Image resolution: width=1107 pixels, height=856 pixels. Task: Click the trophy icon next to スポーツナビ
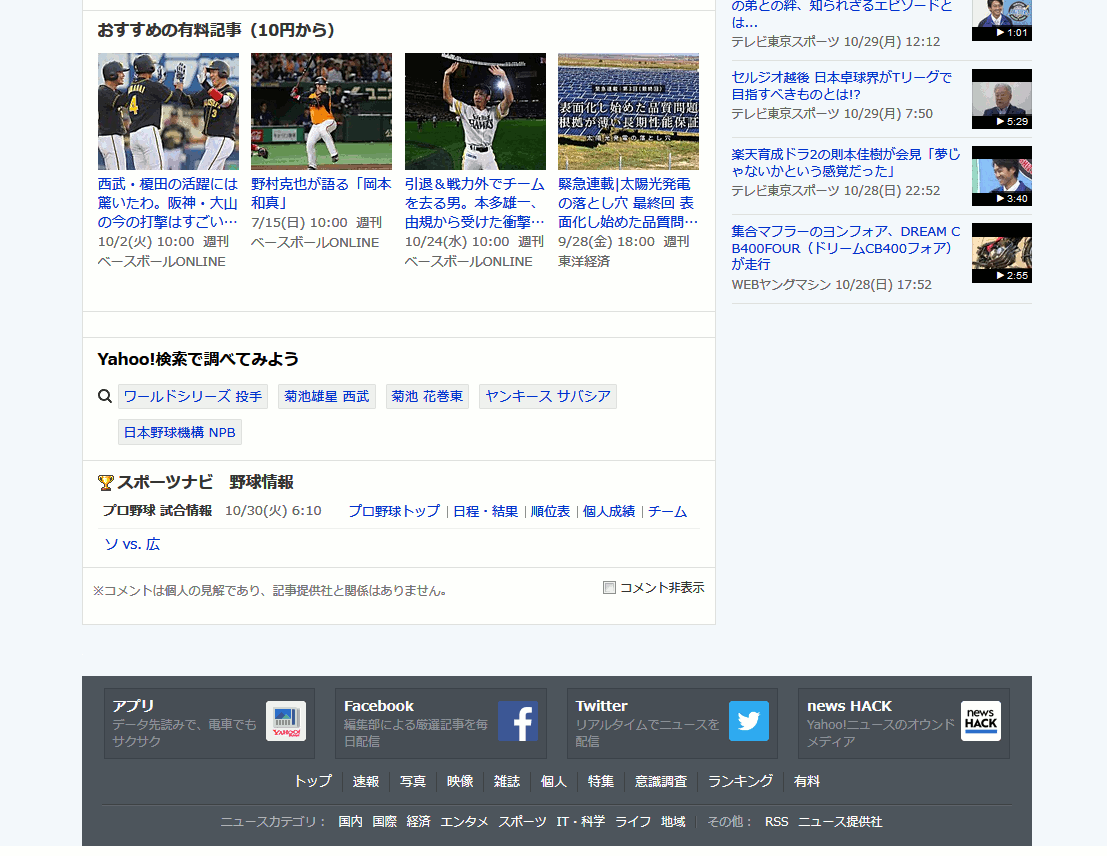click(x=105, y=482)
